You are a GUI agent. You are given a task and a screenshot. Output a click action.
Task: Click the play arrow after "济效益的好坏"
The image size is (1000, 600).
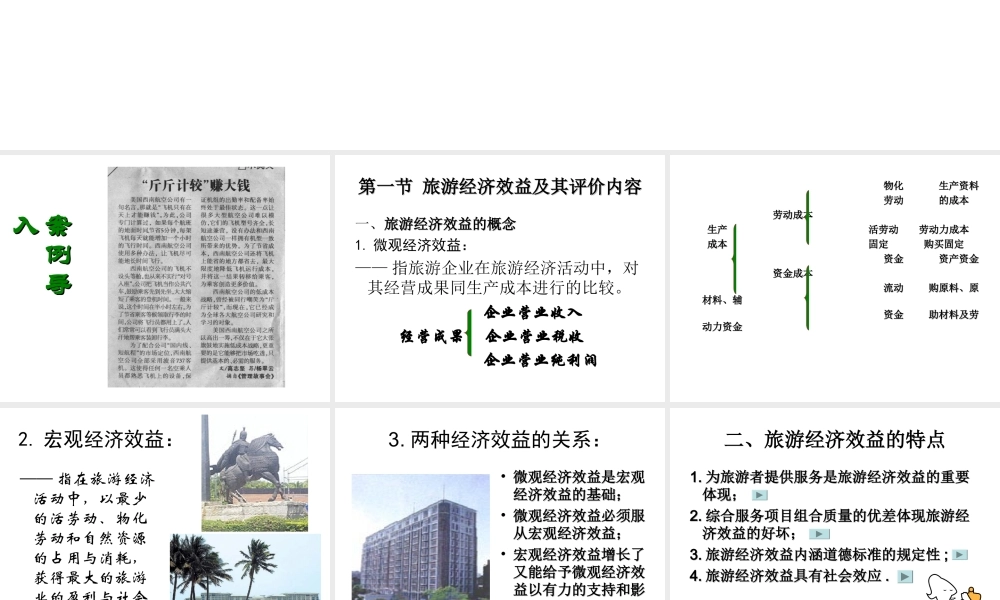pos(820,532)
